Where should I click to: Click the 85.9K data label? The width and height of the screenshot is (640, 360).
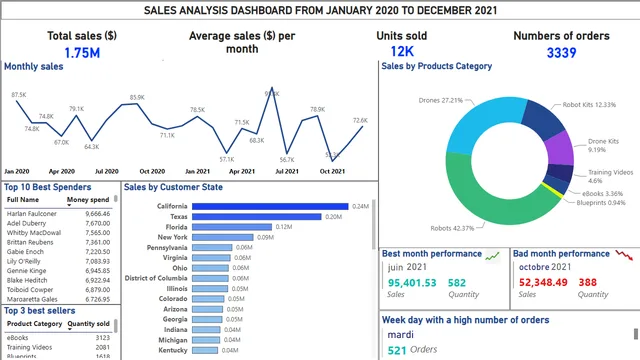pyautogui.click(x=137, y=98)
